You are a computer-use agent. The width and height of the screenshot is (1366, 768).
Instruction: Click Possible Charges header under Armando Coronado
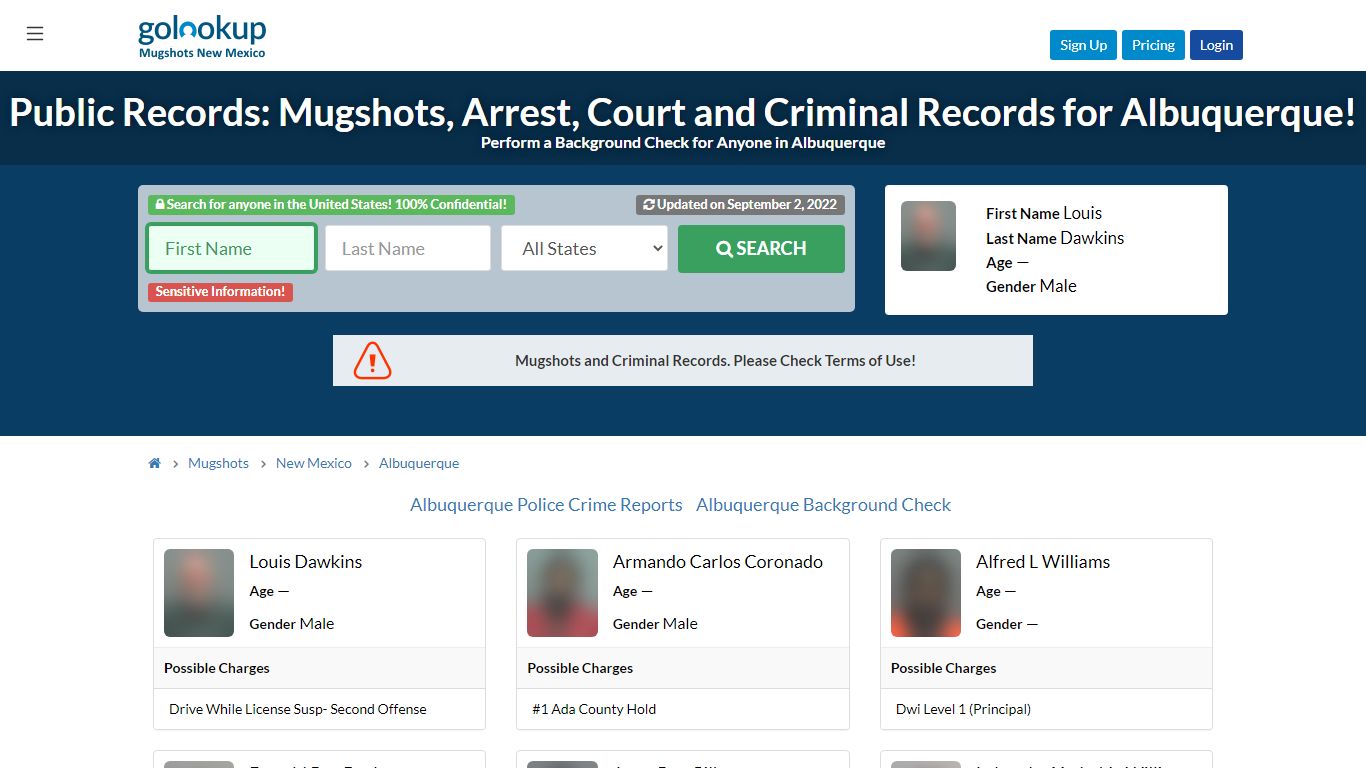(580, 668)
